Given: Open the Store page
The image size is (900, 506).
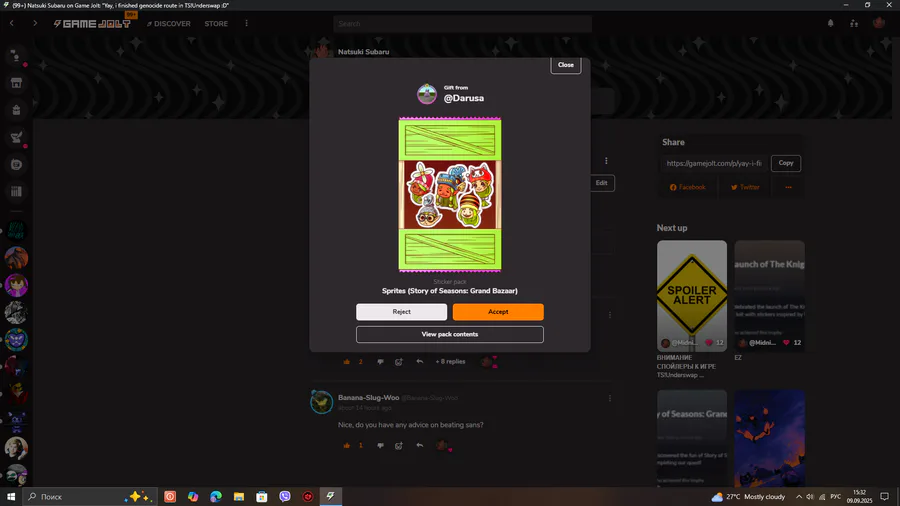Looking at the screenshot, I should 216,24.
